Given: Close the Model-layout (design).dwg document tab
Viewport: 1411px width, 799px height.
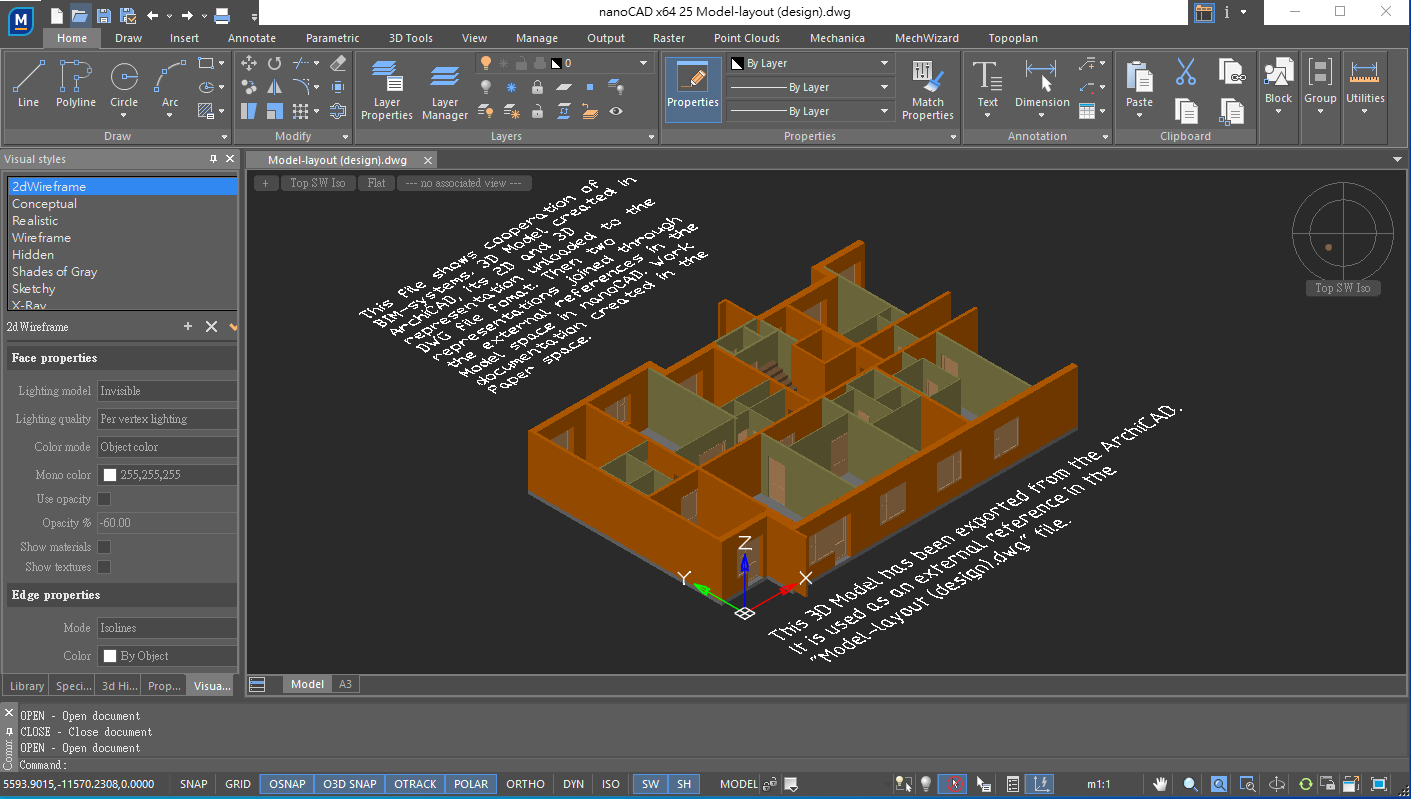Looking at the screenshot, I should (x=428, y=160).
